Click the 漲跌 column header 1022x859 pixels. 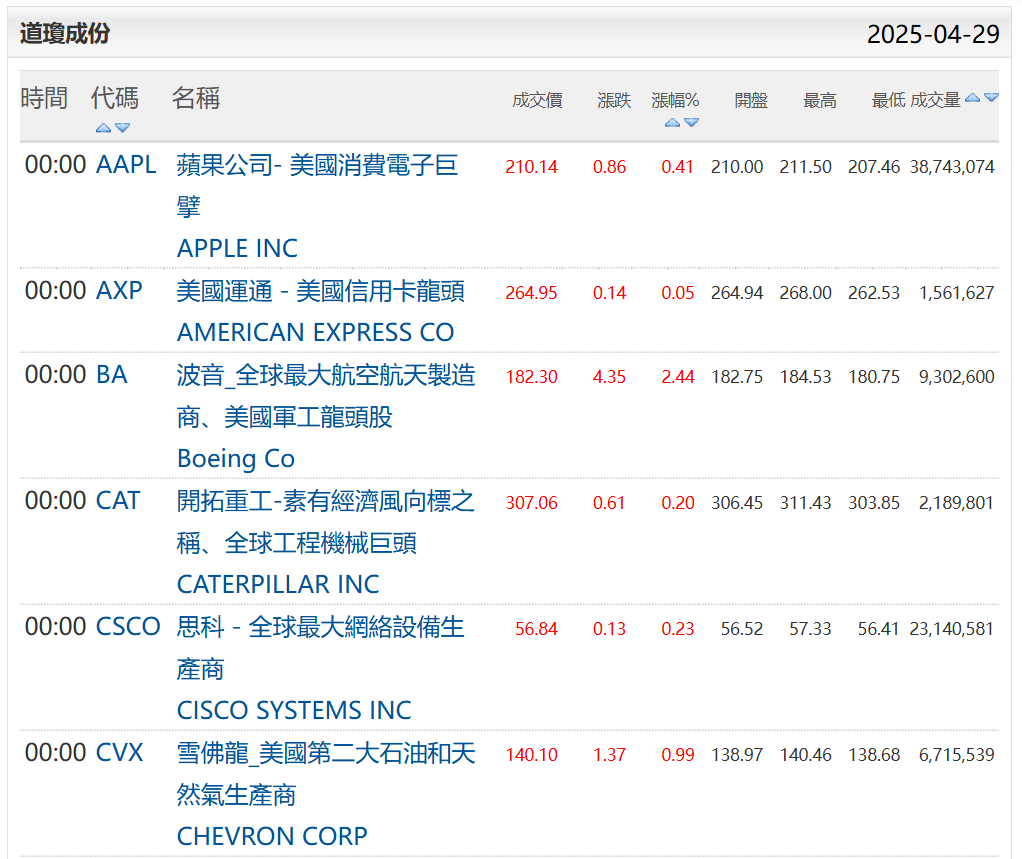coord(615,100)
